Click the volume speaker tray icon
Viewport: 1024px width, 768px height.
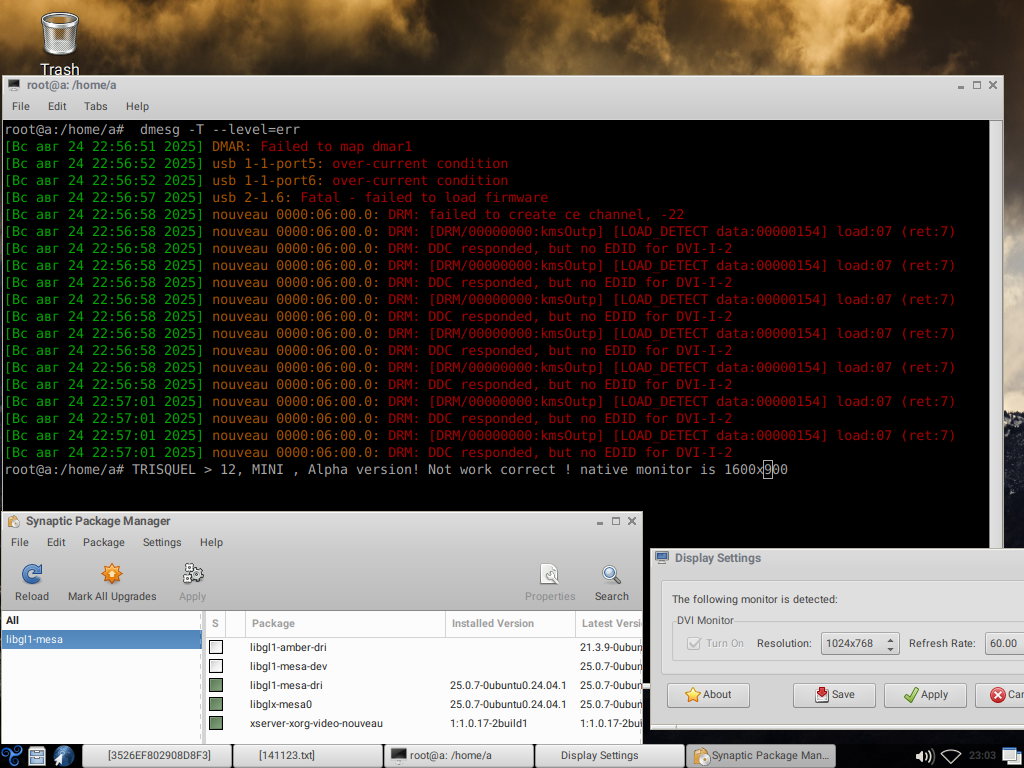(x=923, y=756)
